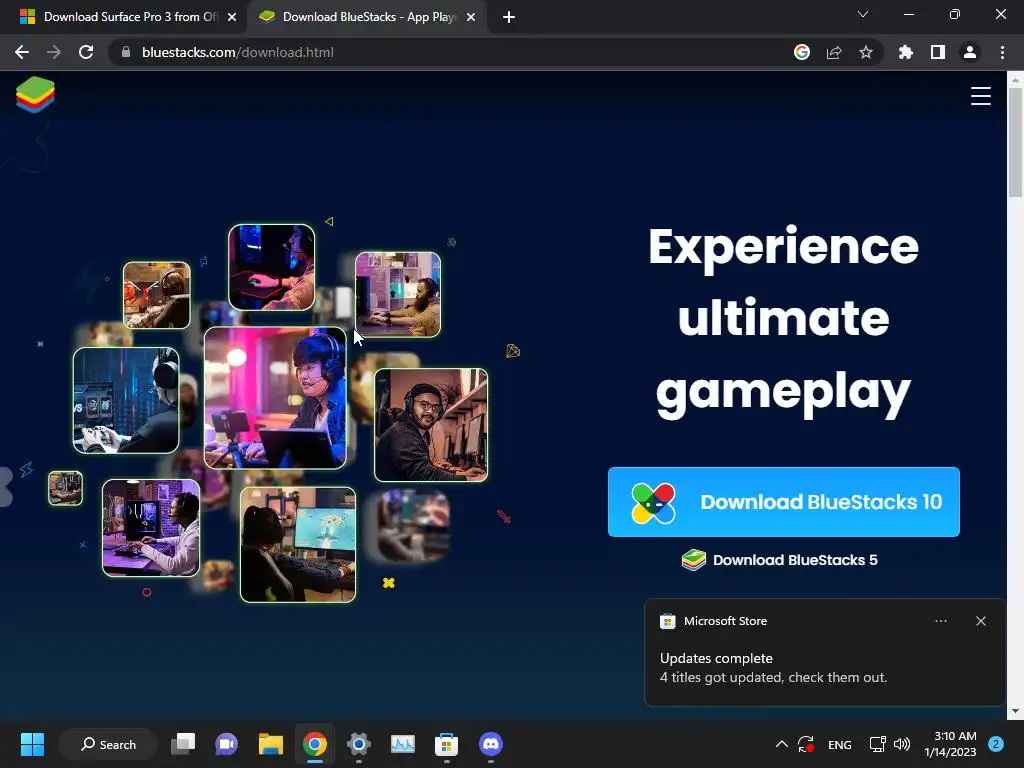Go forward in browser history
Viewport: 1024px width, 768px height.
point(54,52)
